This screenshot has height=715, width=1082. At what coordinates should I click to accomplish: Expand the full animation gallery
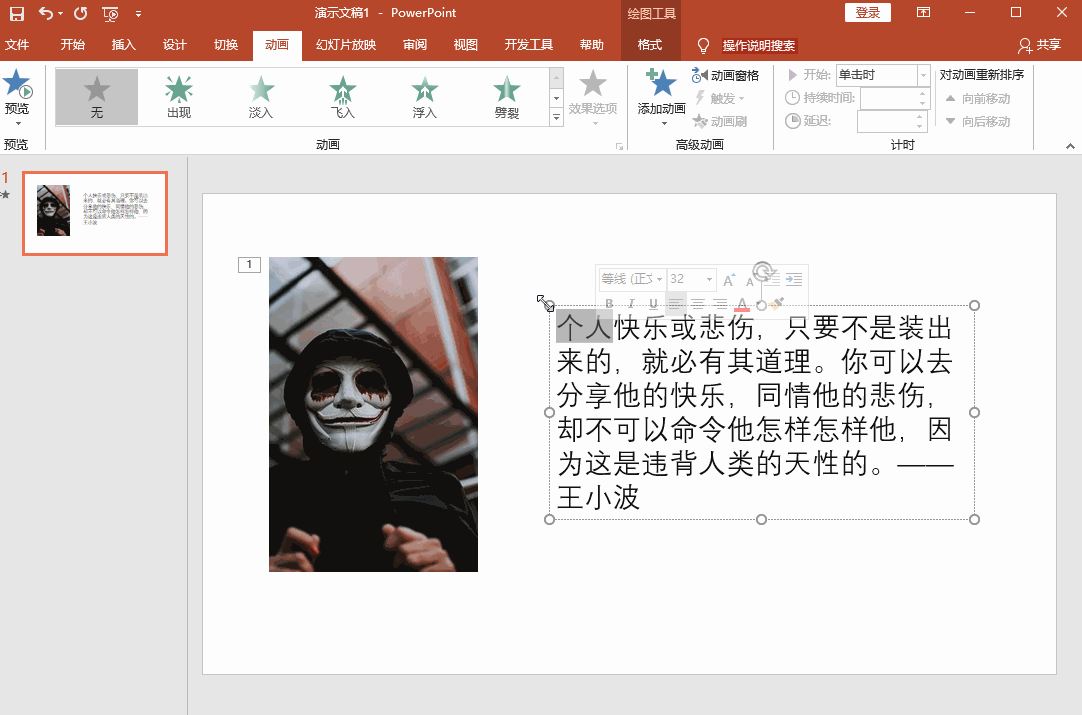[x=556, y=118]
